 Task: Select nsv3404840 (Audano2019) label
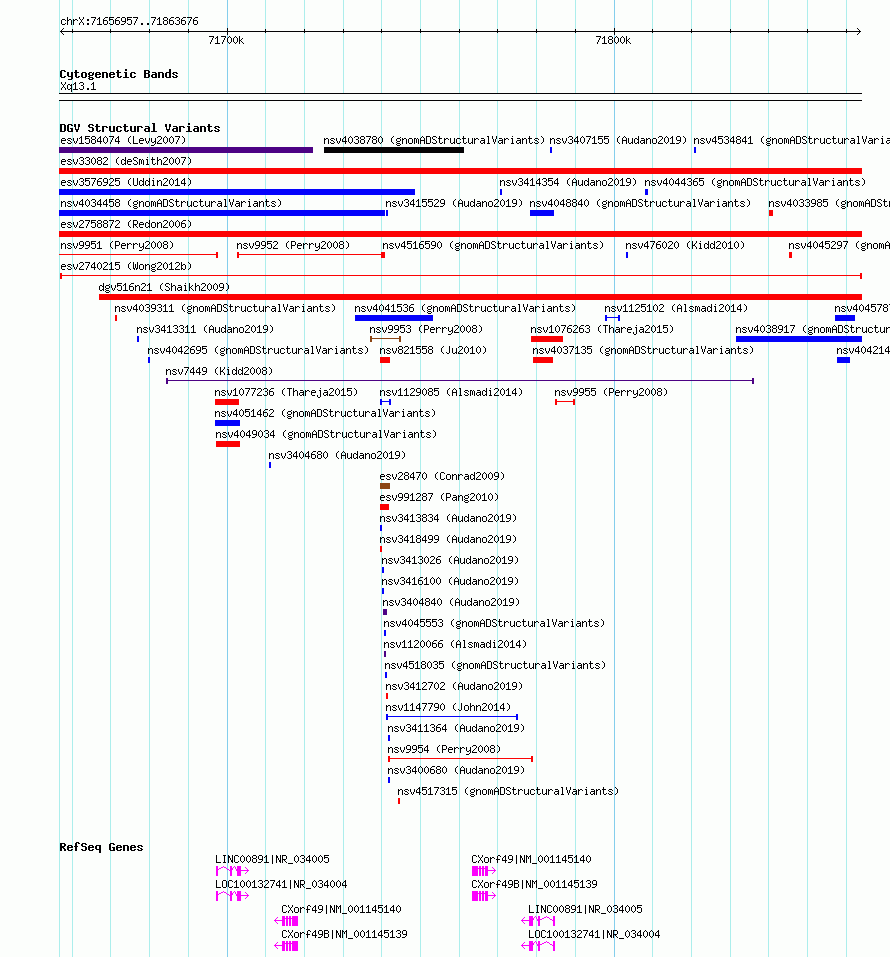[451, 602]
